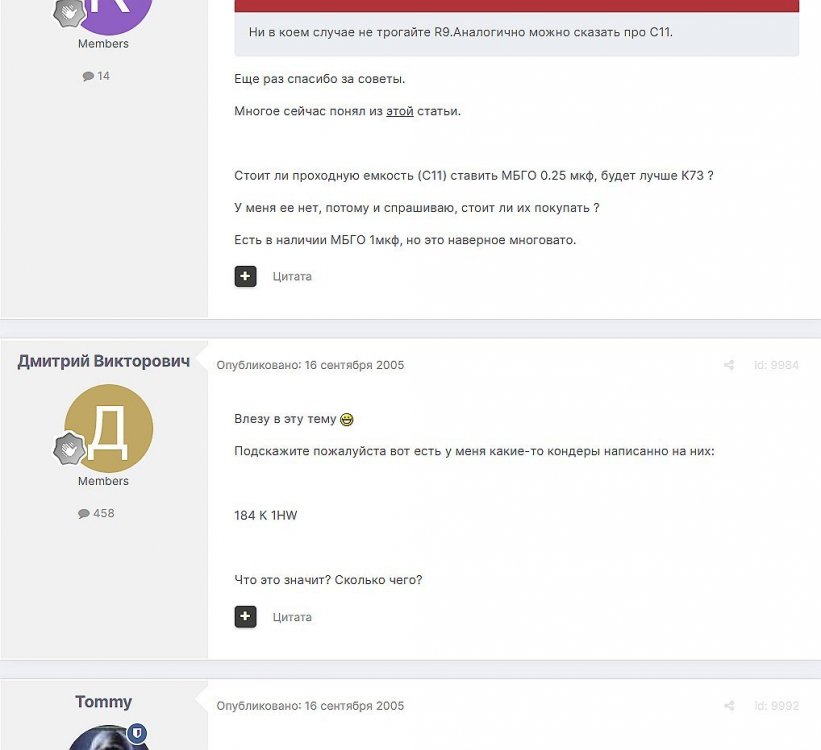Open post permalink Id: 9984
The height and width of the screenshot is (750, 821).
pyautogui.click(x=776, y=365)
